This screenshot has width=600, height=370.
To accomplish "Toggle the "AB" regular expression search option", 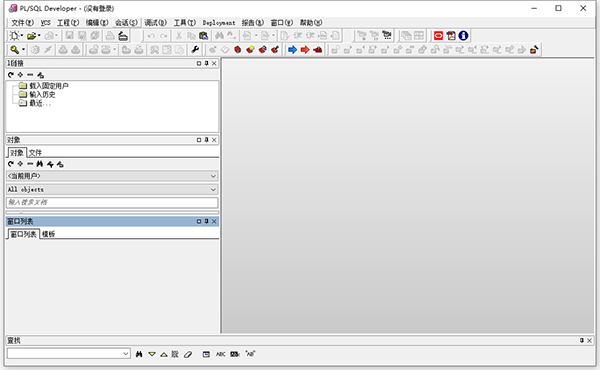I will (x=250, y=354).
